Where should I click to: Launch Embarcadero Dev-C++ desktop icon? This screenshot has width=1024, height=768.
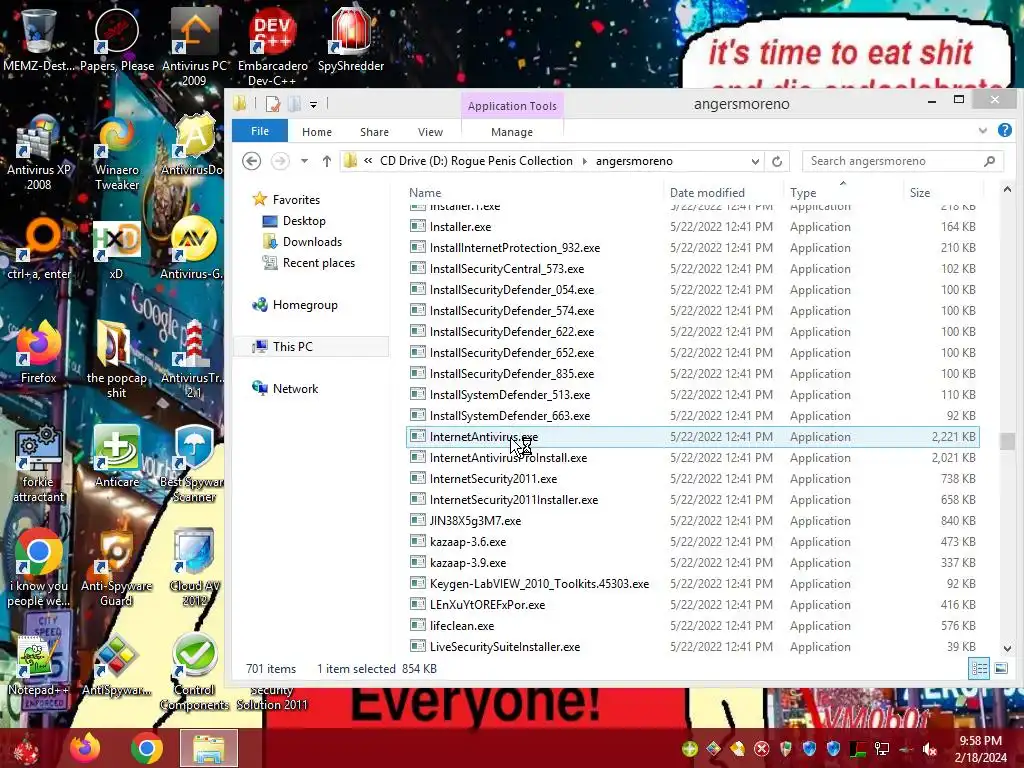coord(272,46)
